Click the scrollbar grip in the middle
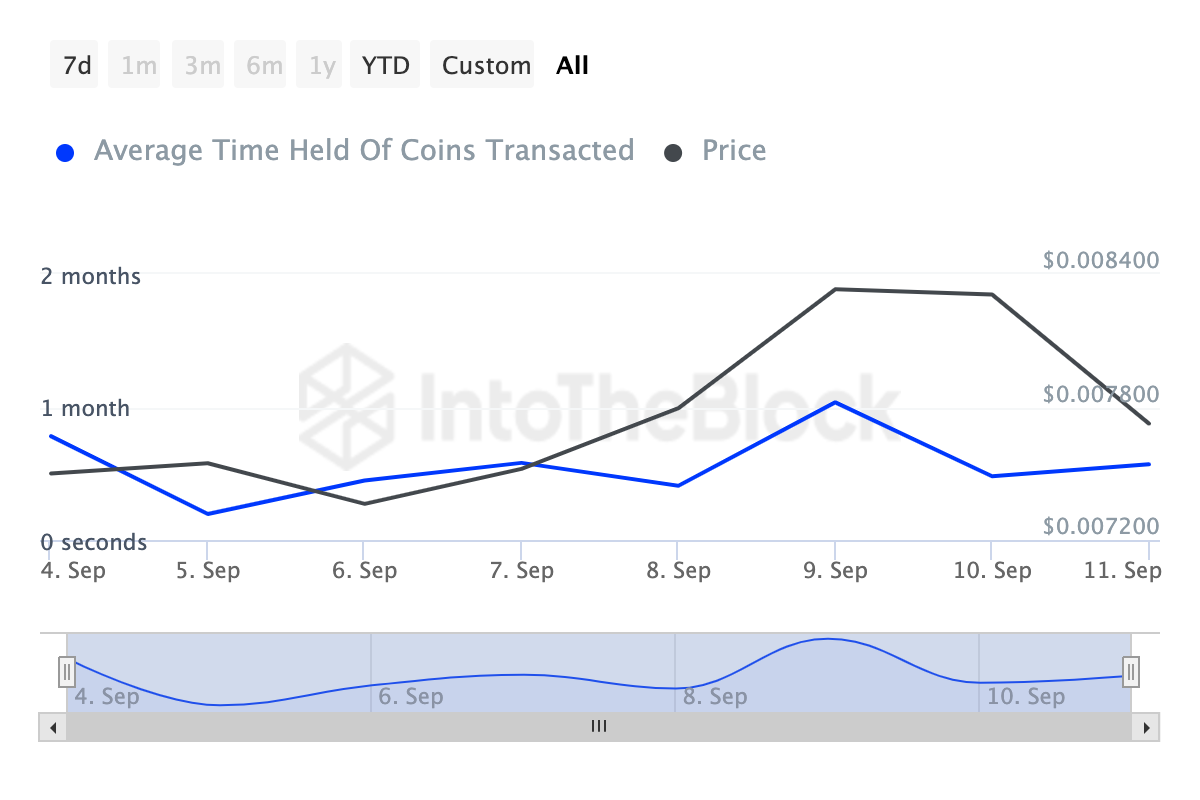Screen dimensions: 1200x800 [599, 727]
